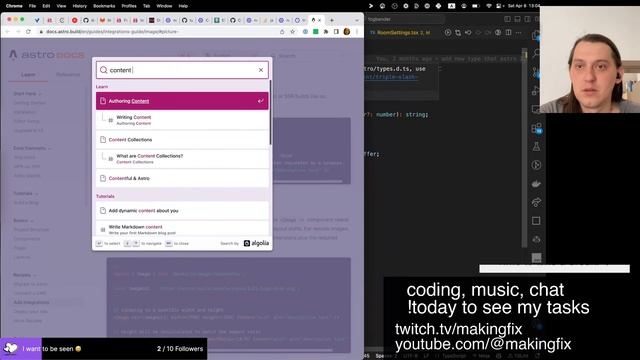Switch to the Learn tab in Astro docs
This screenshot has width=640, height=360.
tap(28, 75)
